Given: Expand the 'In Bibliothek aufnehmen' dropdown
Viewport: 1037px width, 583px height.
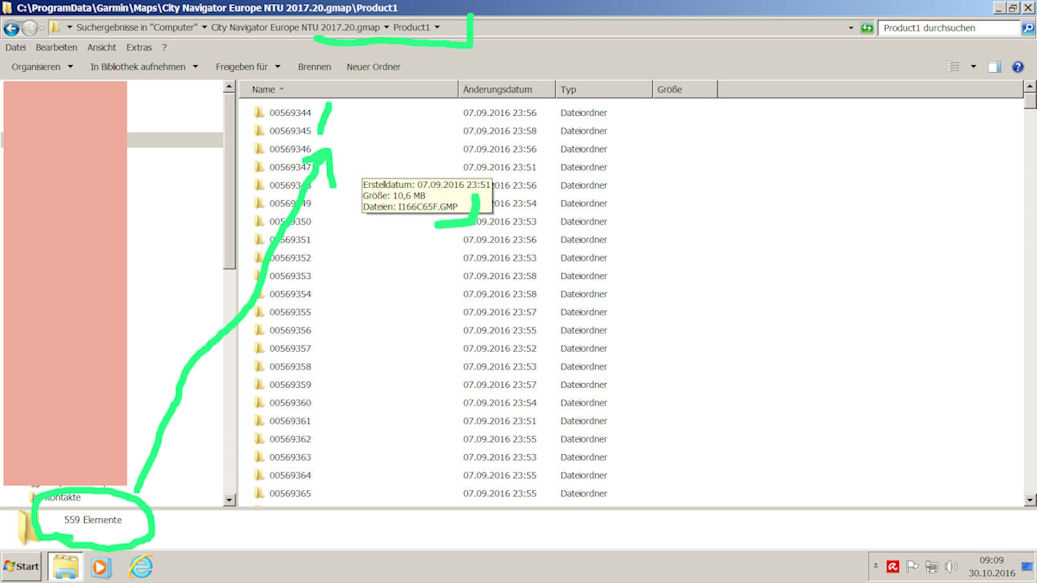Looking at the screenshot, I should coord(144,67).
